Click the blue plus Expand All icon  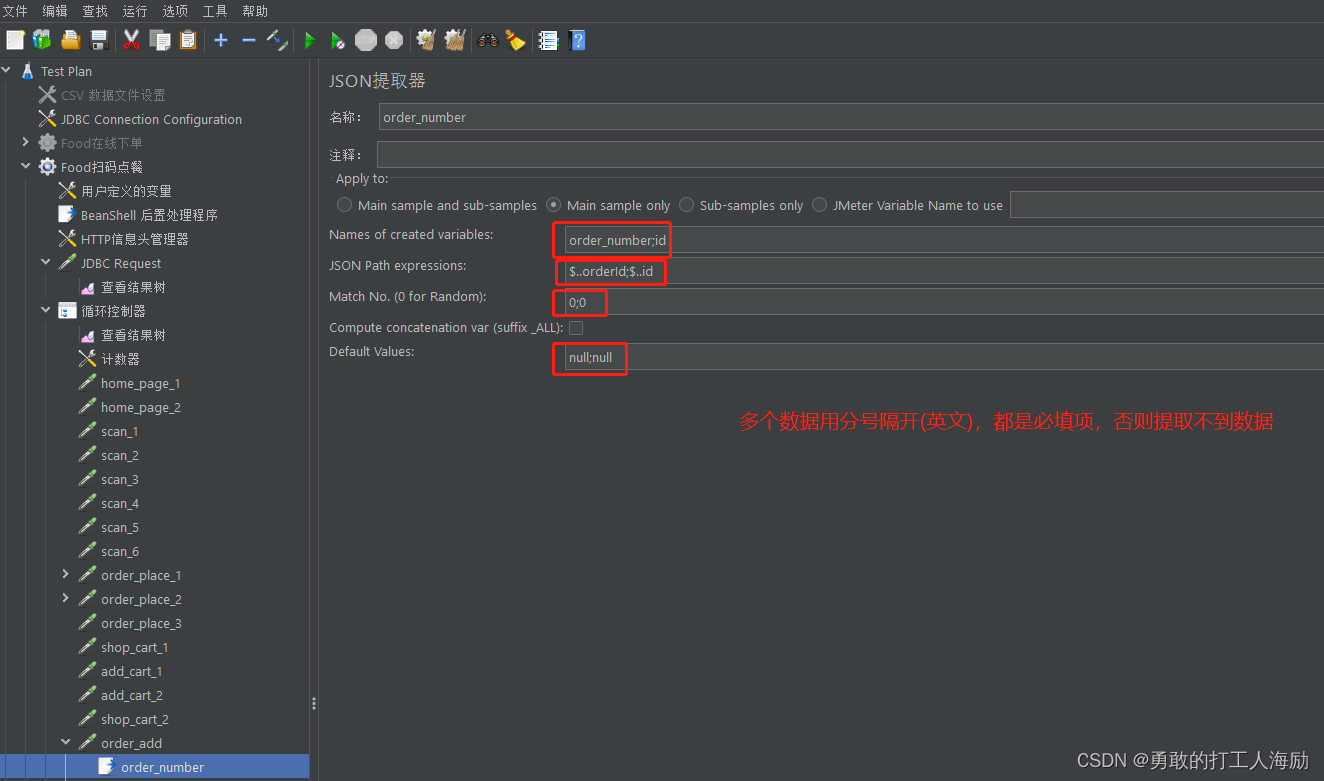coord(221,40)
